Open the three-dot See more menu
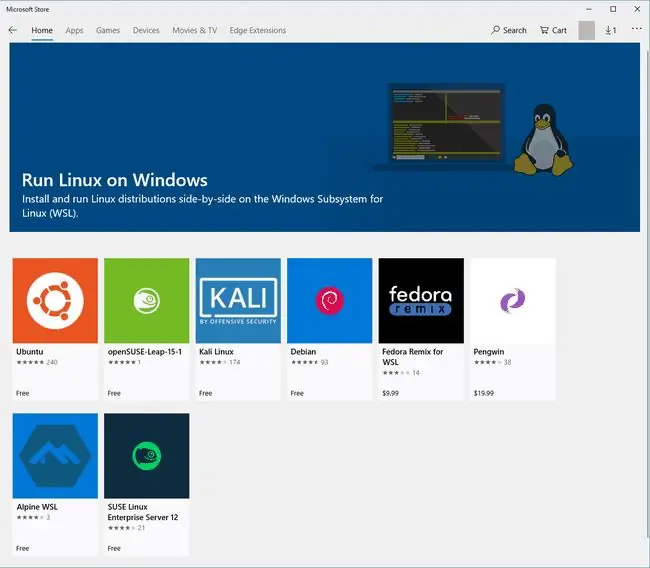650x568 pixels. [636, 29]
